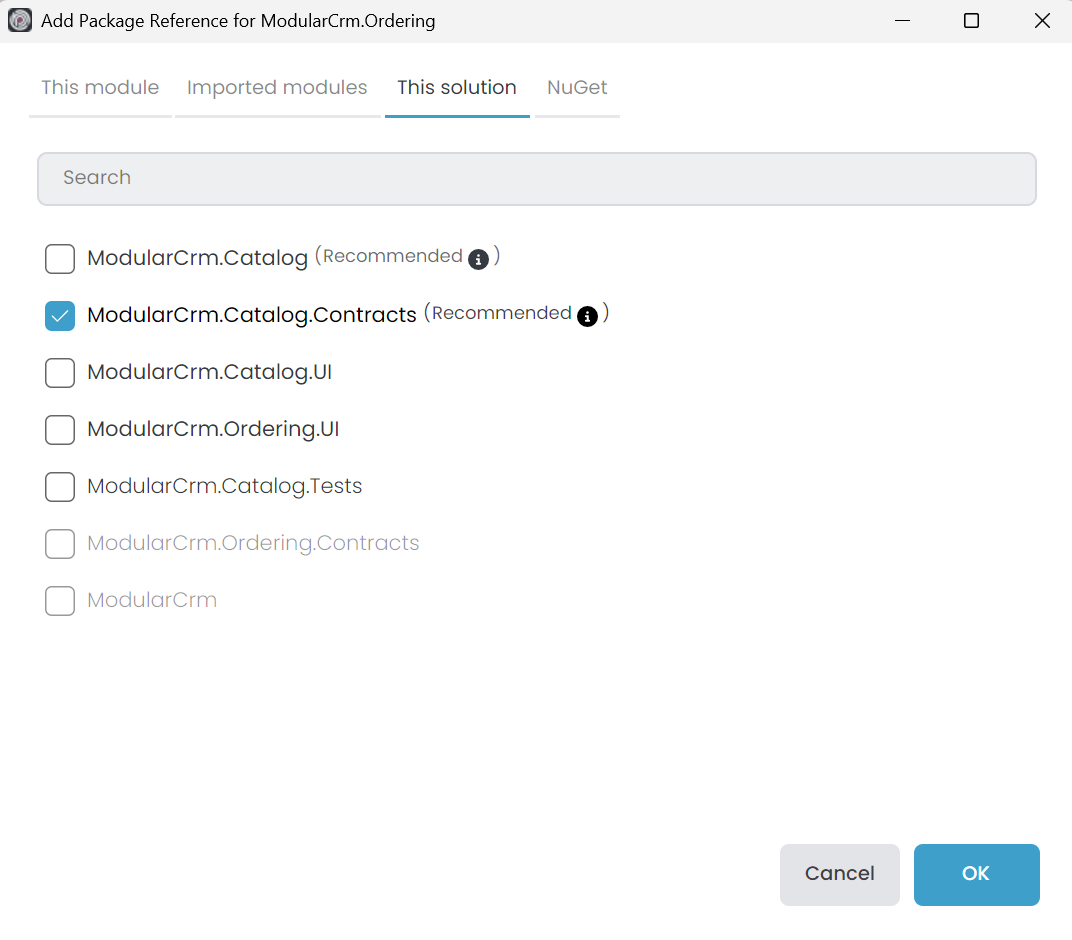This screenshot has width=1072, height=940.
Task: Enable the ModularCrm.Catalog.Tests package
Action: click(59, 487)
